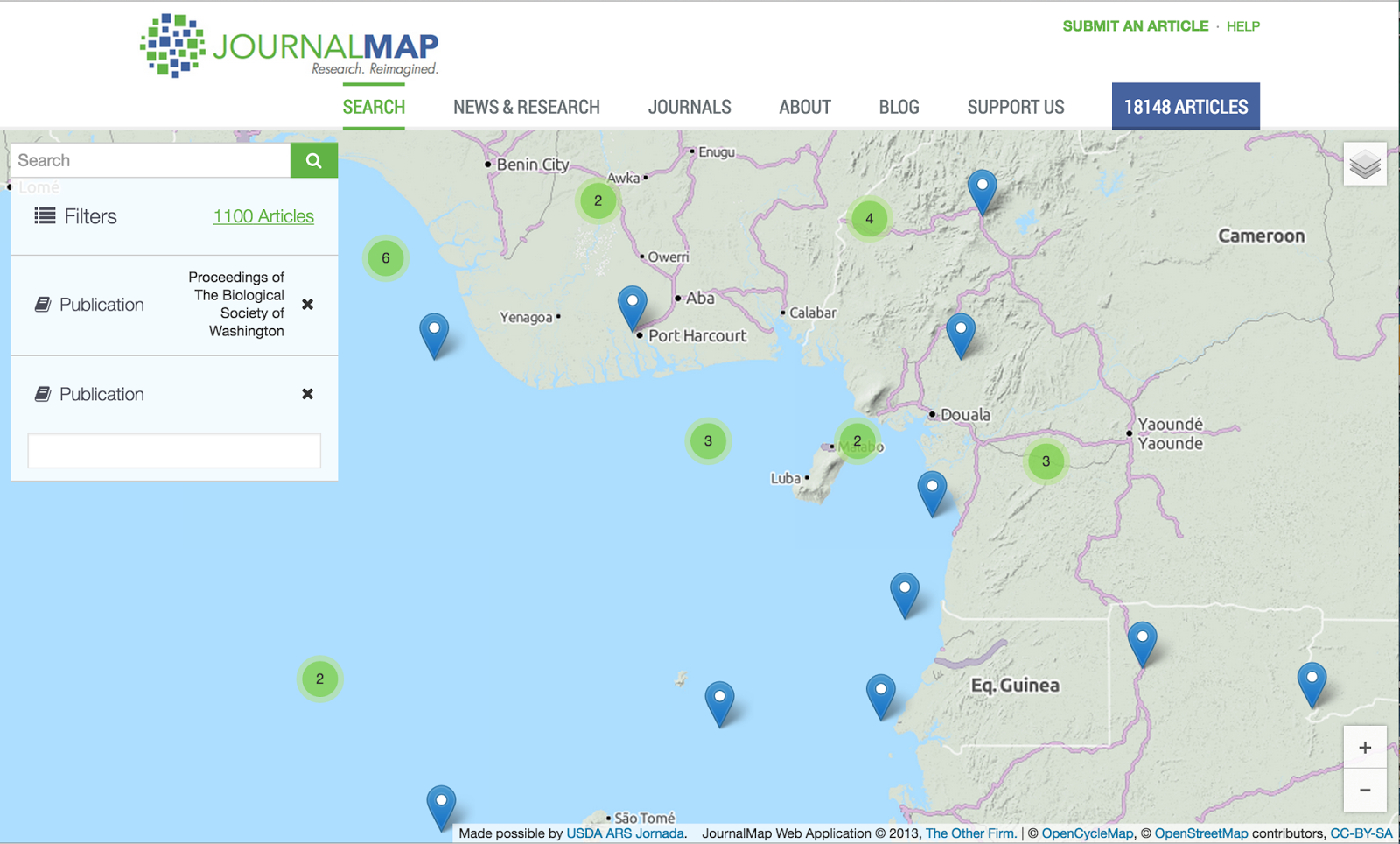The image size is (1400, 844).
Task: Open the News & Research menu
Action: point(526,107)
